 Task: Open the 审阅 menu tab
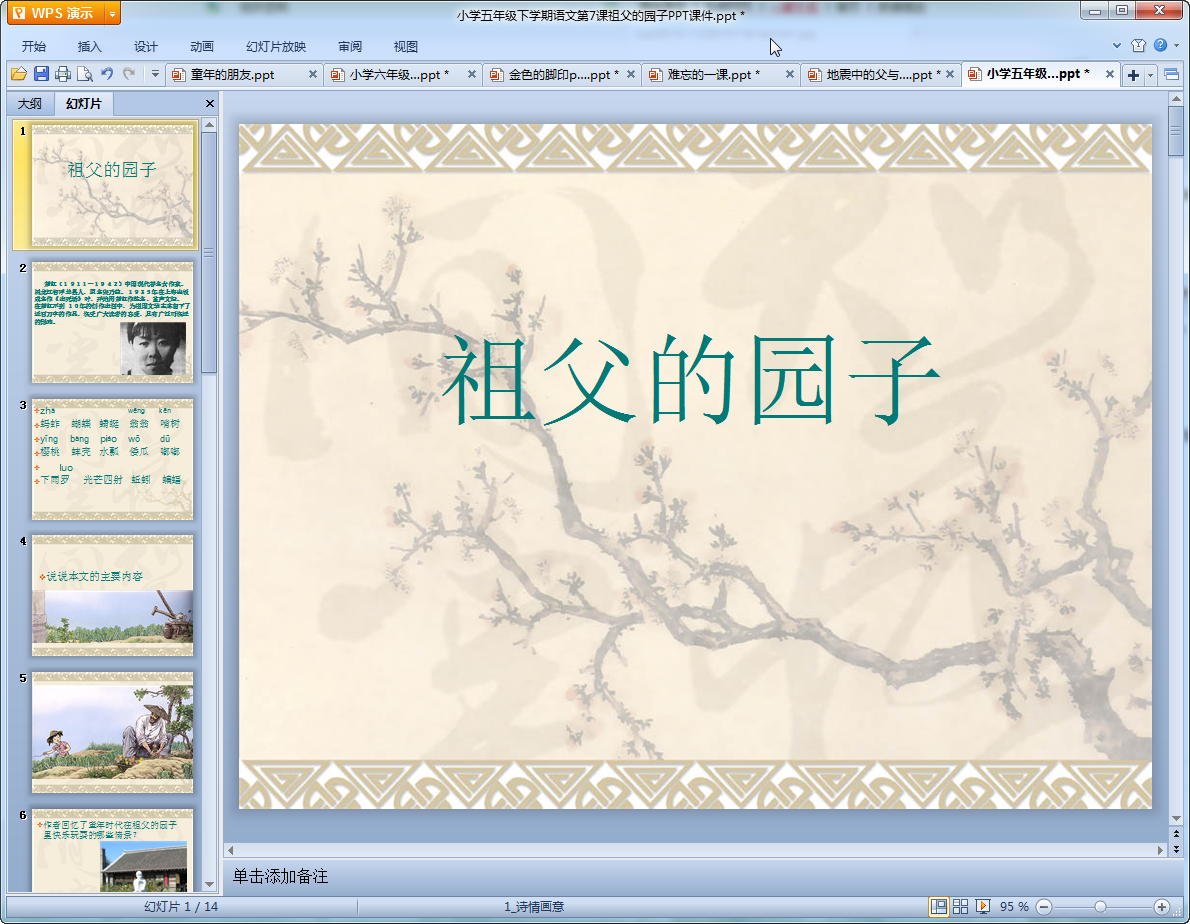click(350, 46)
